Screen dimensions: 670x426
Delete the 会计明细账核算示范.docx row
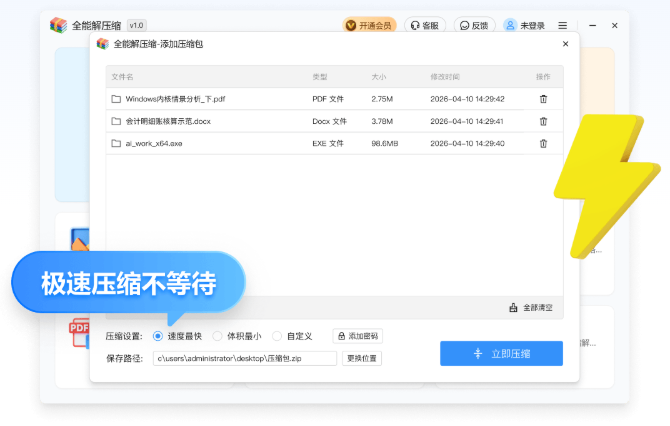[x=543, y=121]
